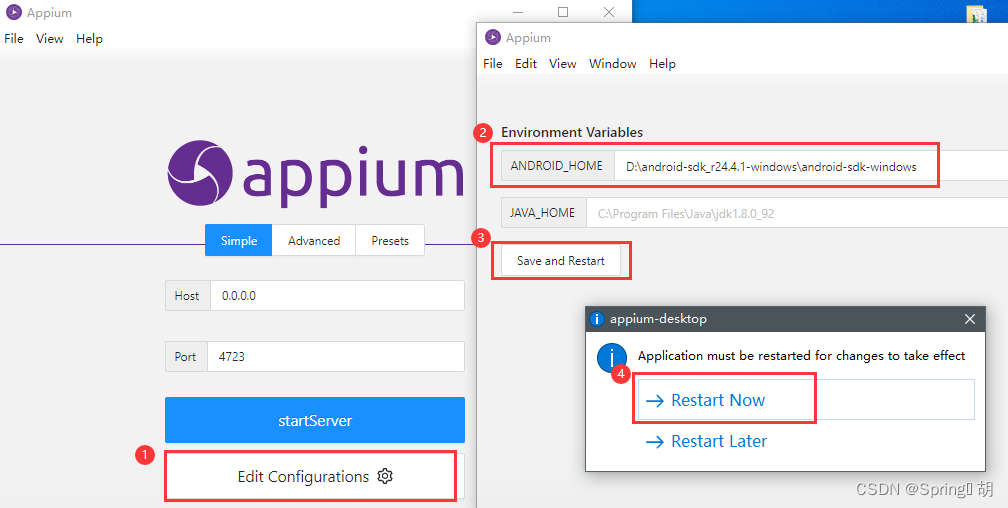The height and width of the screenshot is (508, 1008).
Task: Open File menu in the main Appium window
Action: coord(14,39)
